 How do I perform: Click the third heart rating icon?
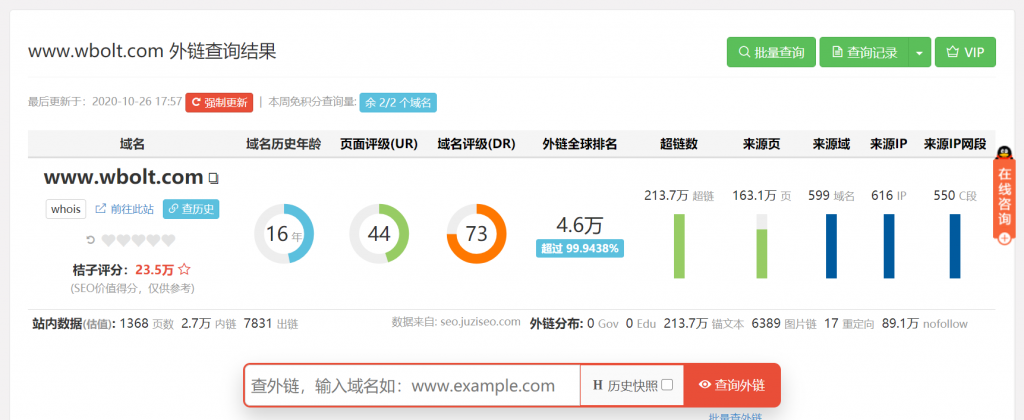(x=138, y=240)
